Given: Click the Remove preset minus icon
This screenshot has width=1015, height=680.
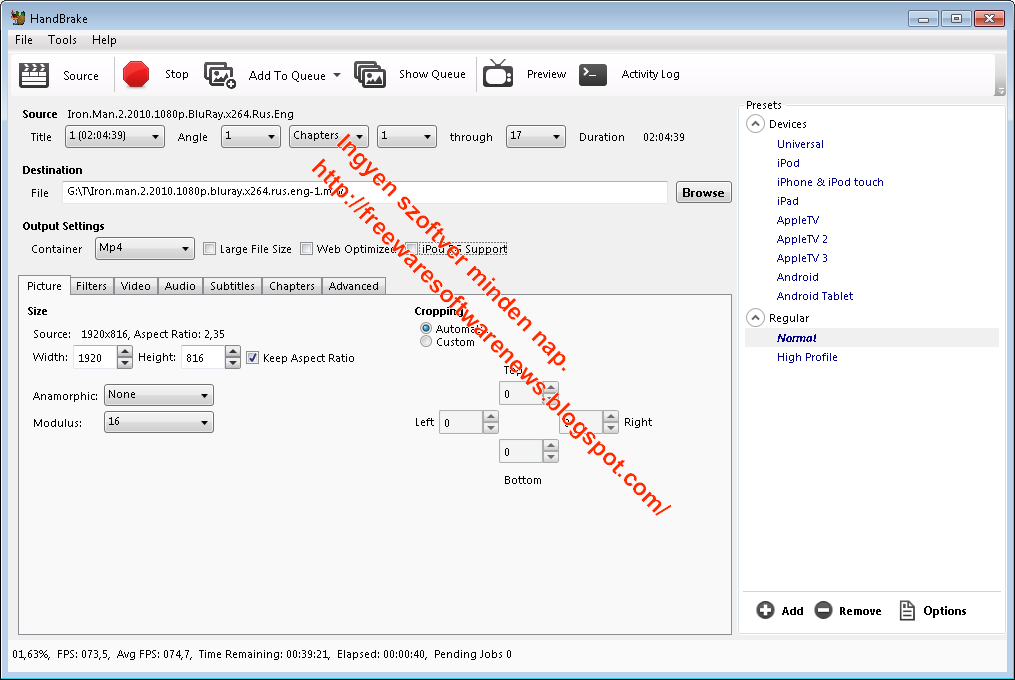Looking at the screenshot, I should point(823,610).
